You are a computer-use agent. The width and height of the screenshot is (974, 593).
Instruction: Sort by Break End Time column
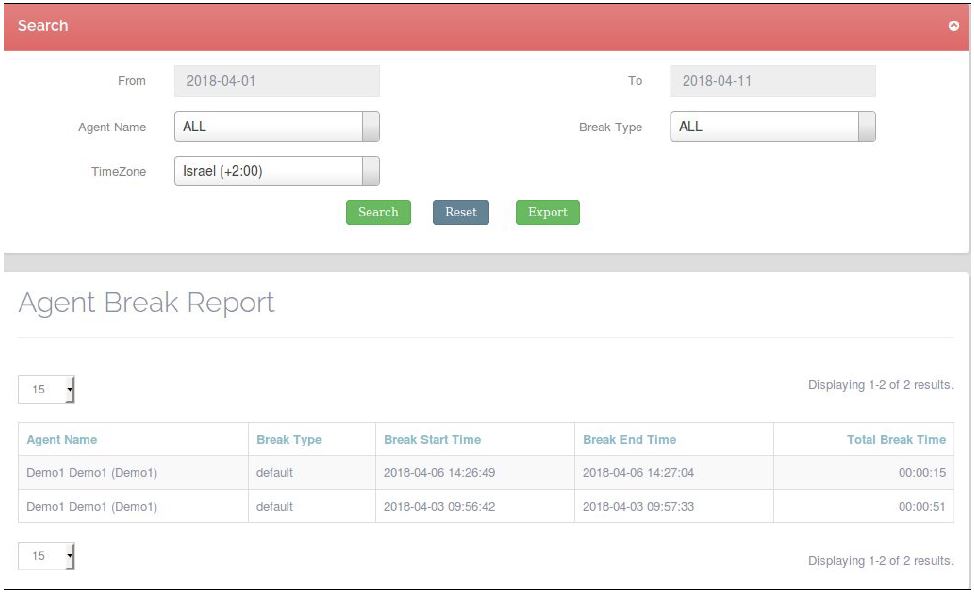click(629, 440)
